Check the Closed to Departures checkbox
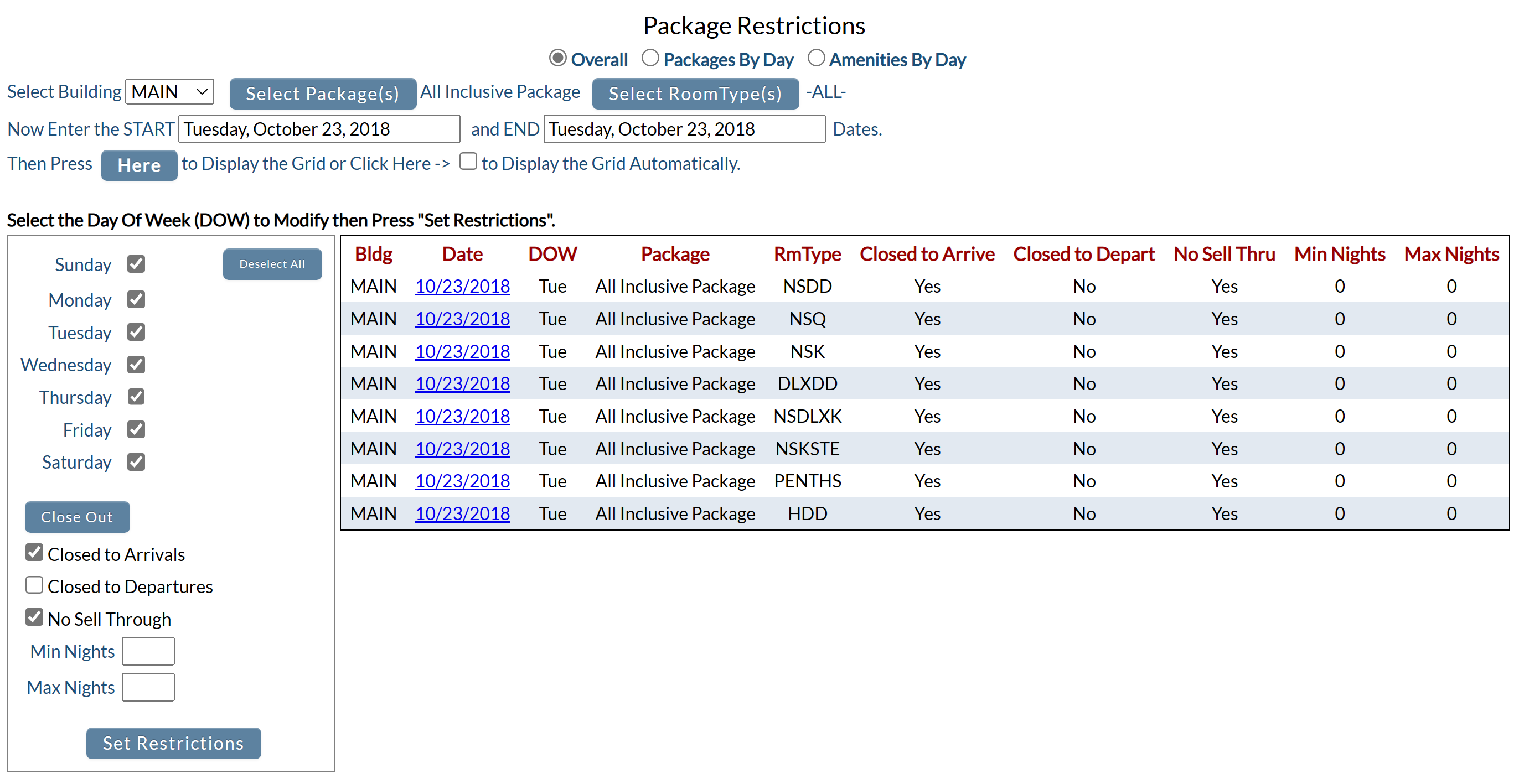Screen dimensions: 1524x784 (x=34, y=585)
